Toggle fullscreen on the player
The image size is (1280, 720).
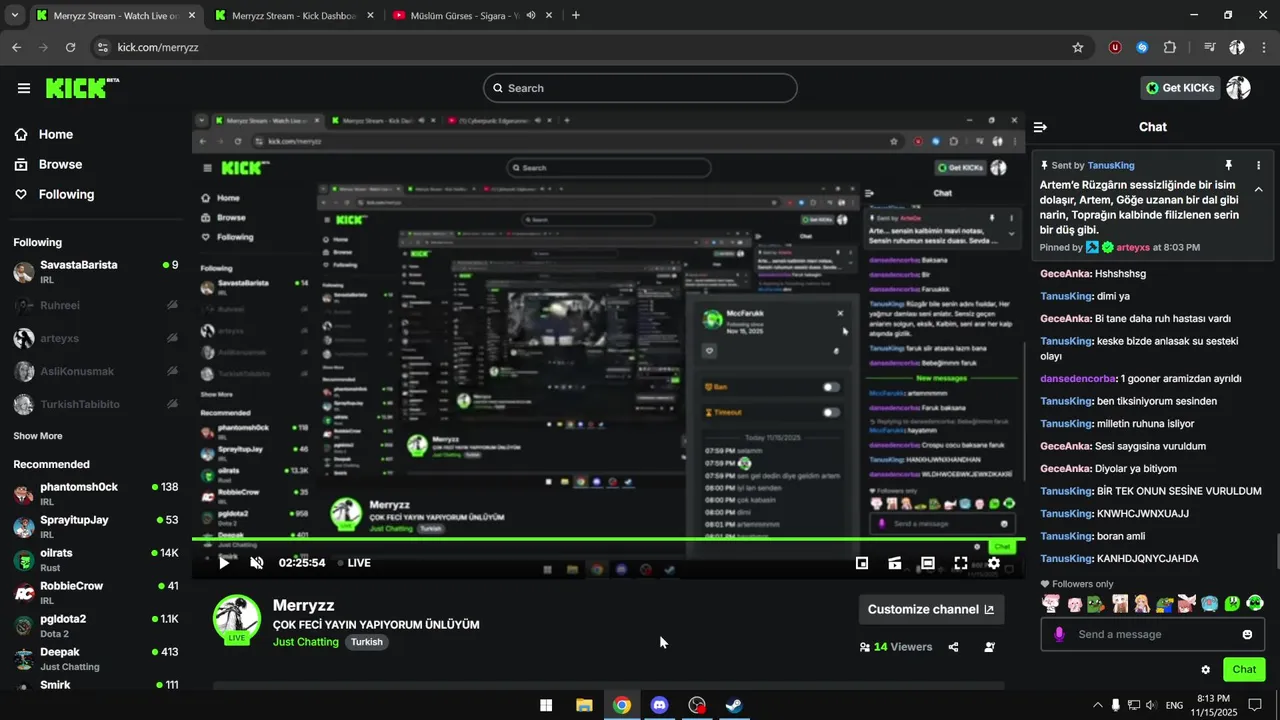click(x=961, y=563)
